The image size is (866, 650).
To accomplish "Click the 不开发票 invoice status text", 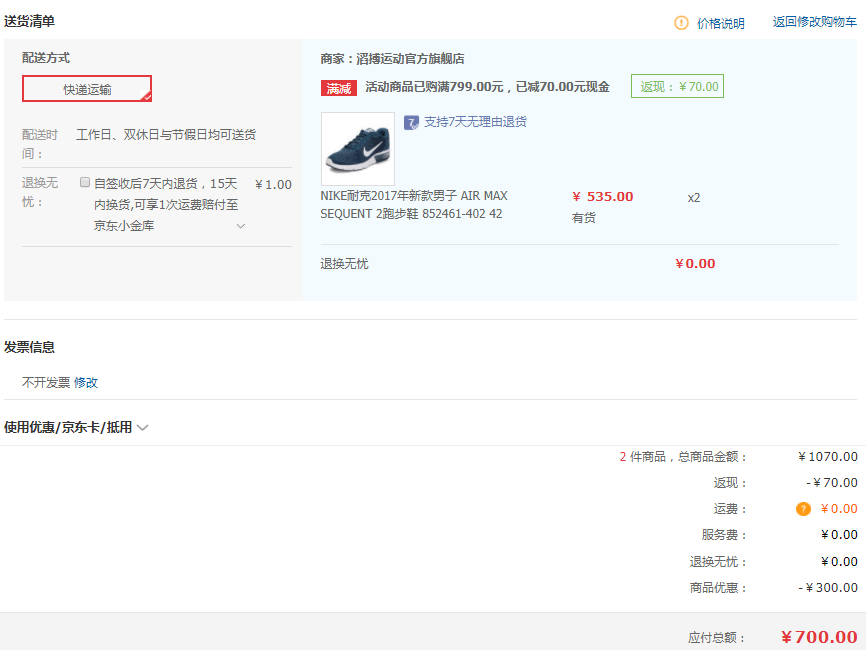I will 46,382.
